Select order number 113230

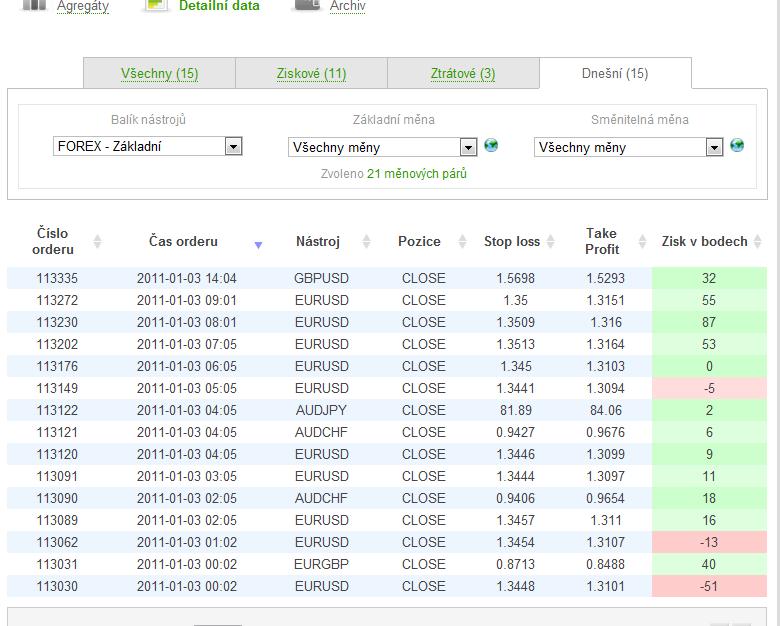[57, 322]
